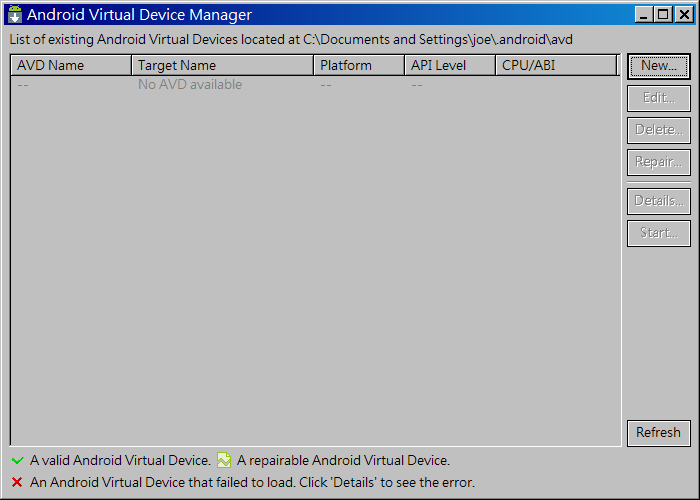Select the 'No AVD available' table row
The height and width of the screenshot is (500, 700).
190,85
